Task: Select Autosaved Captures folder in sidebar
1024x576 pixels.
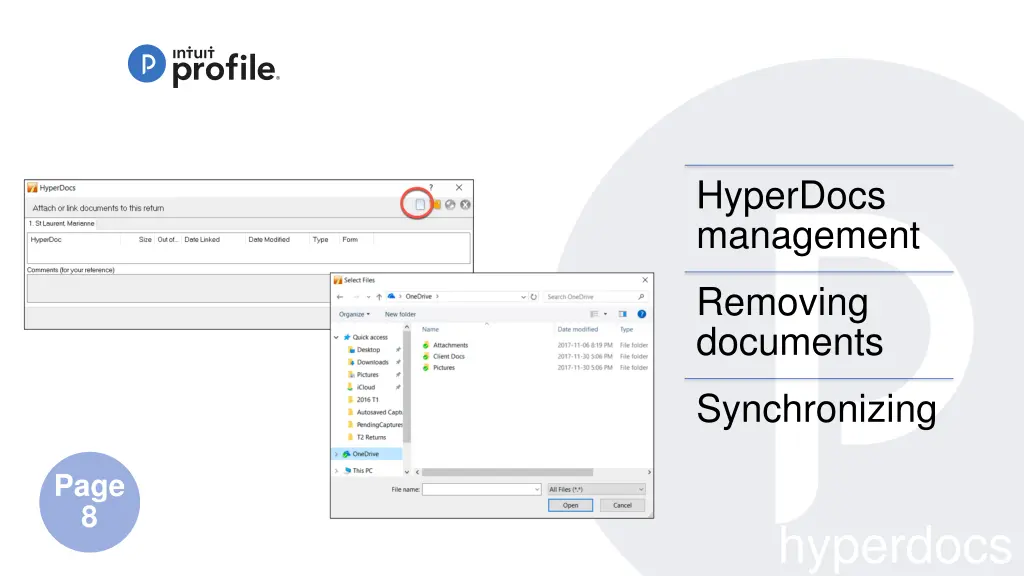Action: pyautogui.click(x=379, y=412)
